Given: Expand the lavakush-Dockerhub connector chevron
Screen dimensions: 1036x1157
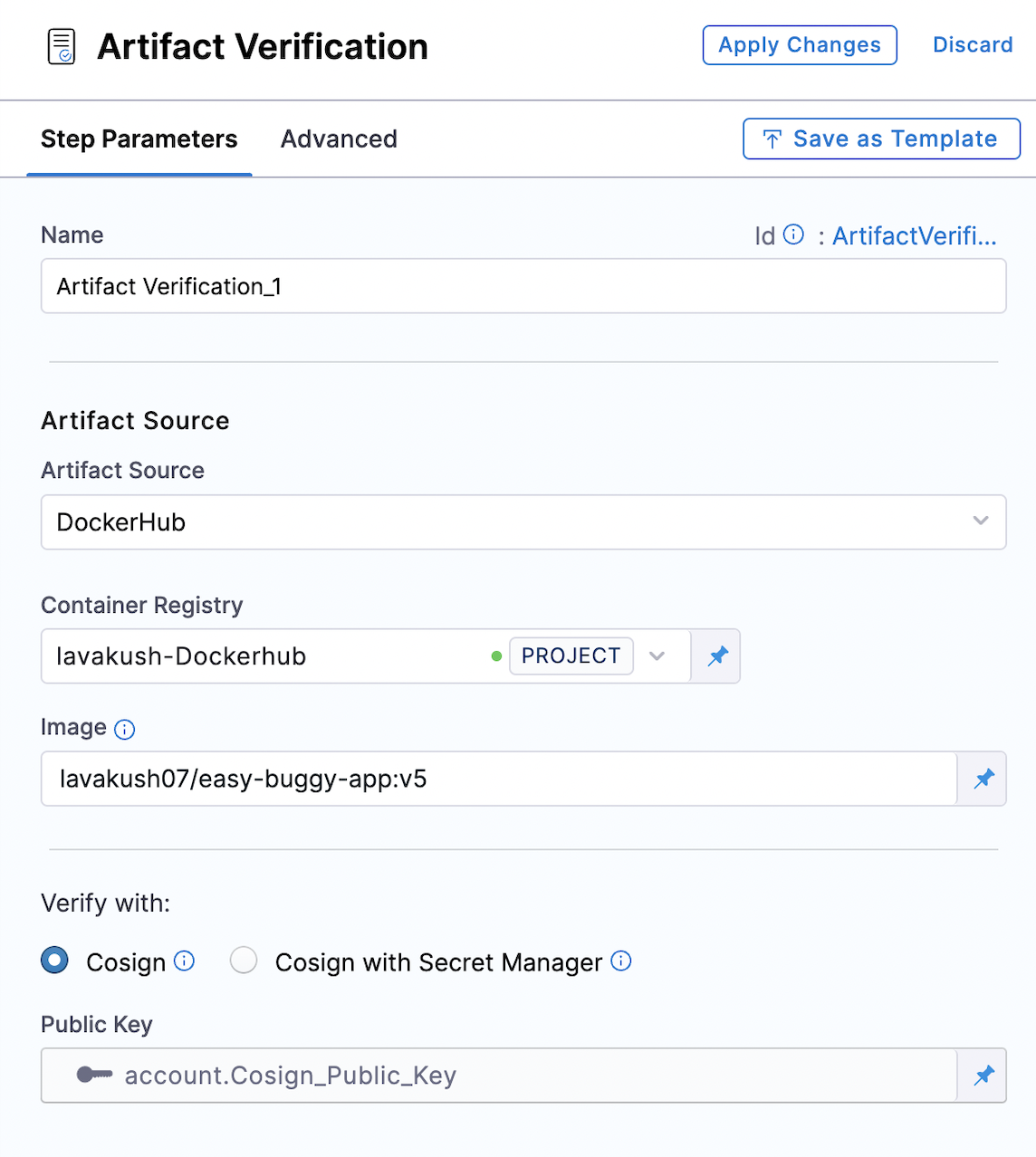Looking at the screenshot, I should (657, 655).
